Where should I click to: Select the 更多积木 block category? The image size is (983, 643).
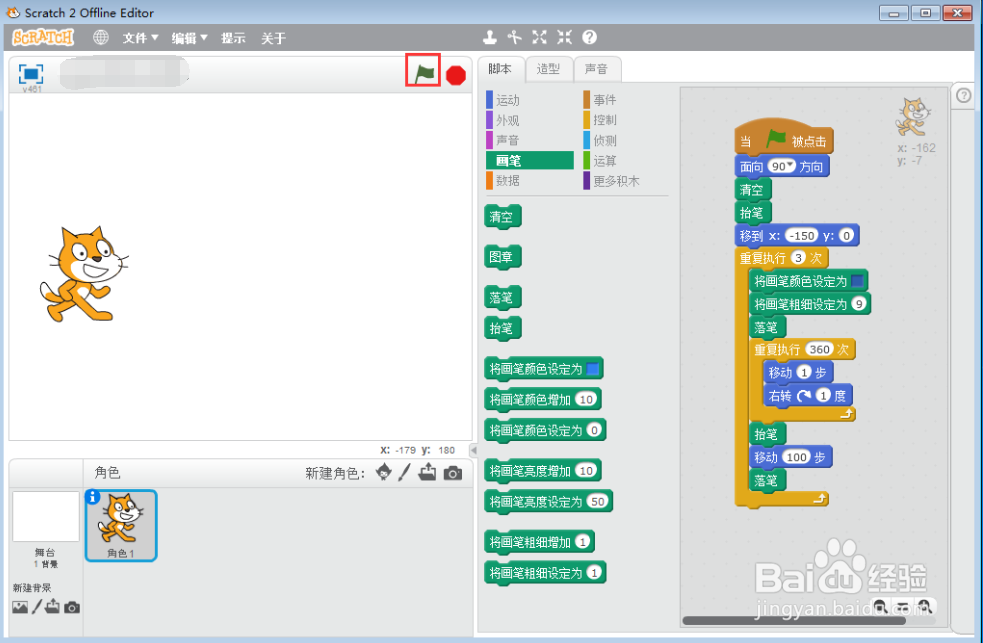[x=612, y=181]
